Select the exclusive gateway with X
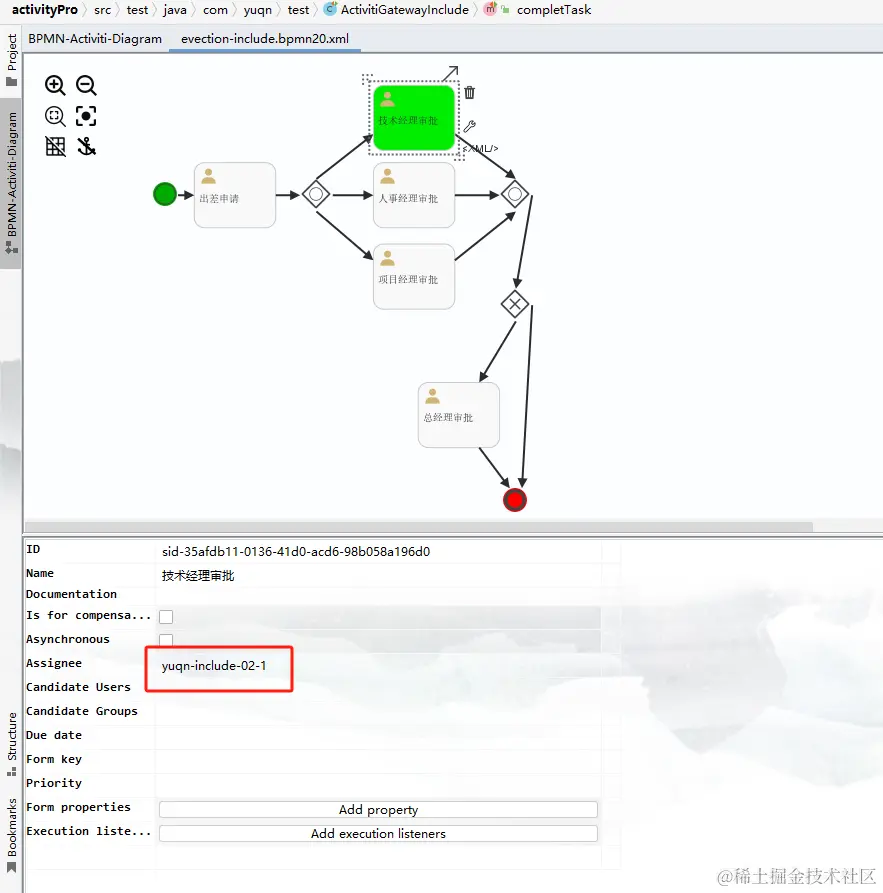 point(515,304)
